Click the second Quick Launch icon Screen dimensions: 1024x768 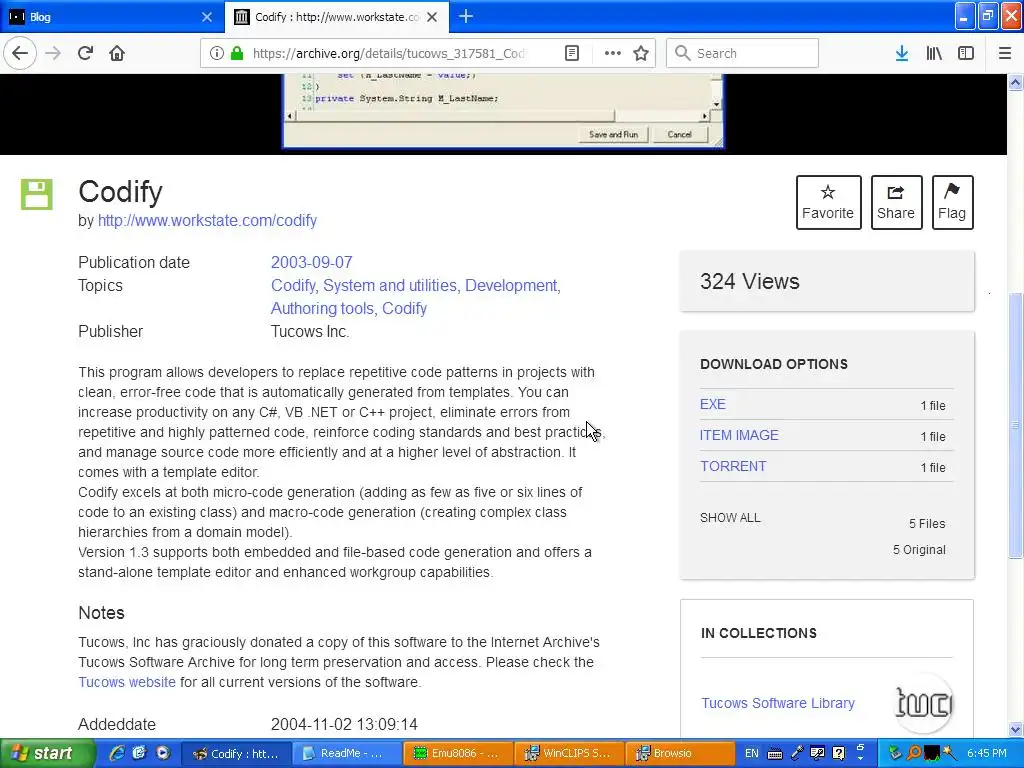click(139, 753)
